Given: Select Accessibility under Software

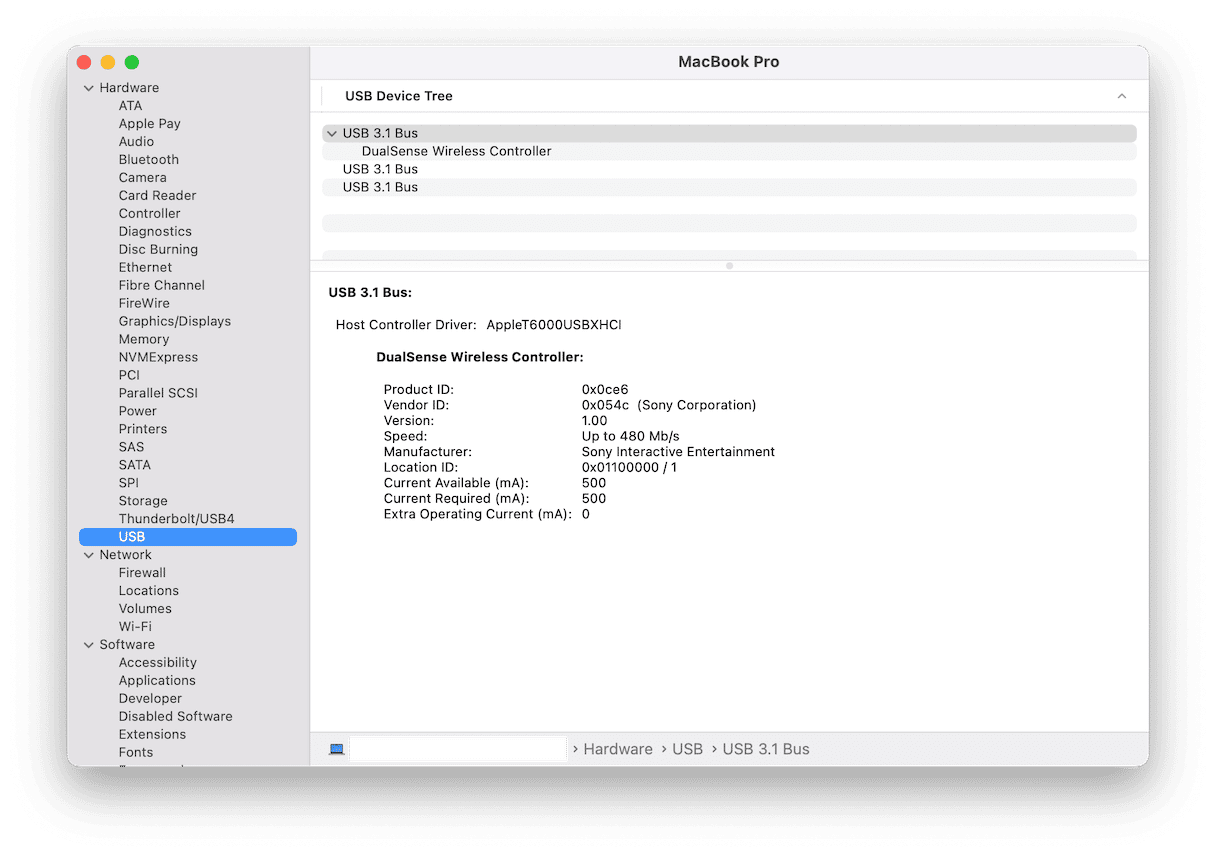Looking at the screenshot, I should [158, 664].
